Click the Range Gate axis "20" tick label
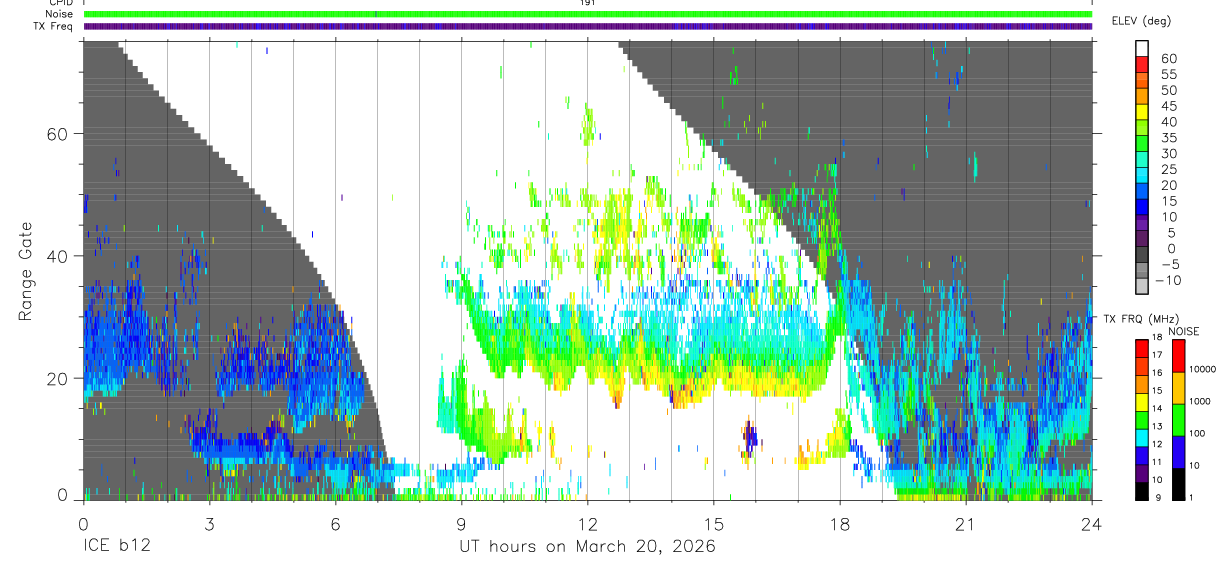This screenshot has width=1228, height=567. tap(58, 378)
